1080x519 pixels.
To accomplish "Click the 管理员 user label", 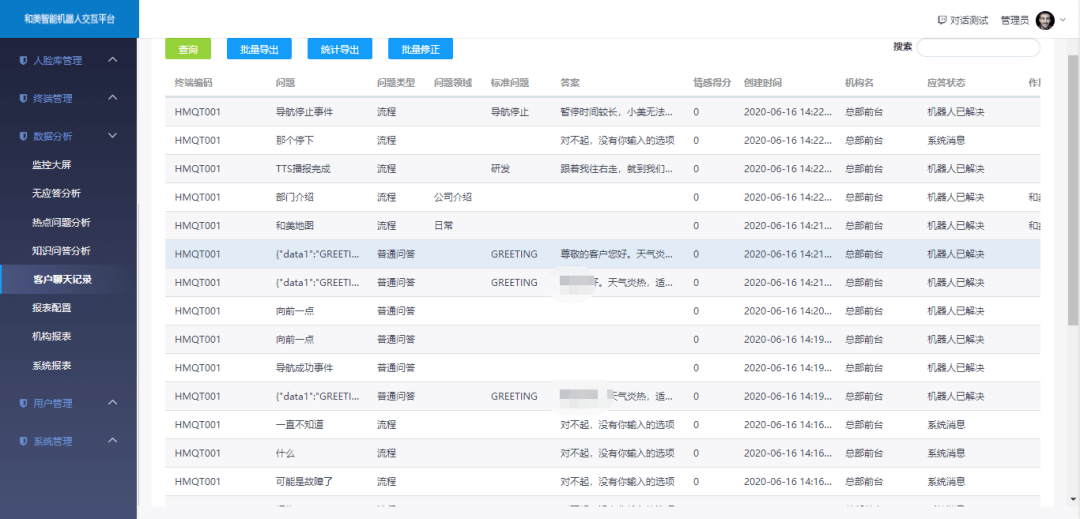I will (x=1015, y=21).
